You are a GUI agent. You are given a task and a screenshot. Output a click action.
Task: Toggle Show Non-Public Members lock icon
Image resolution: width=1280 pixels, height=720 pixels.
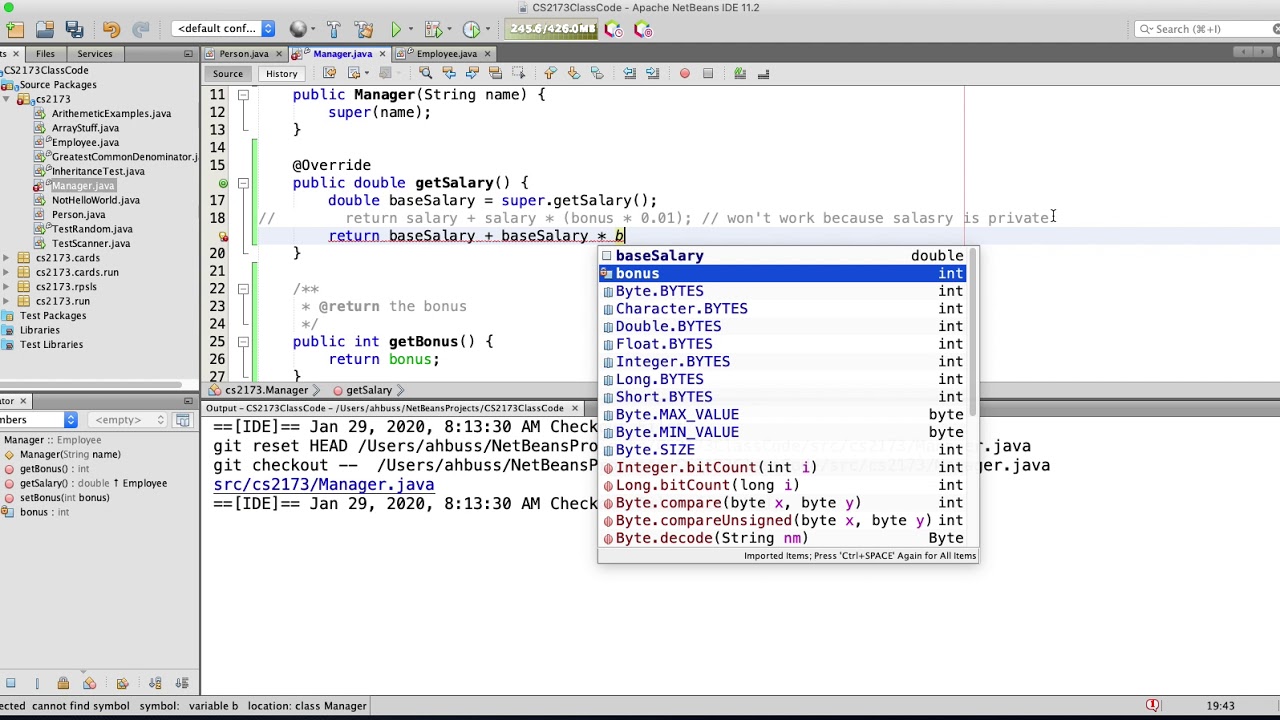coord(63,684)
